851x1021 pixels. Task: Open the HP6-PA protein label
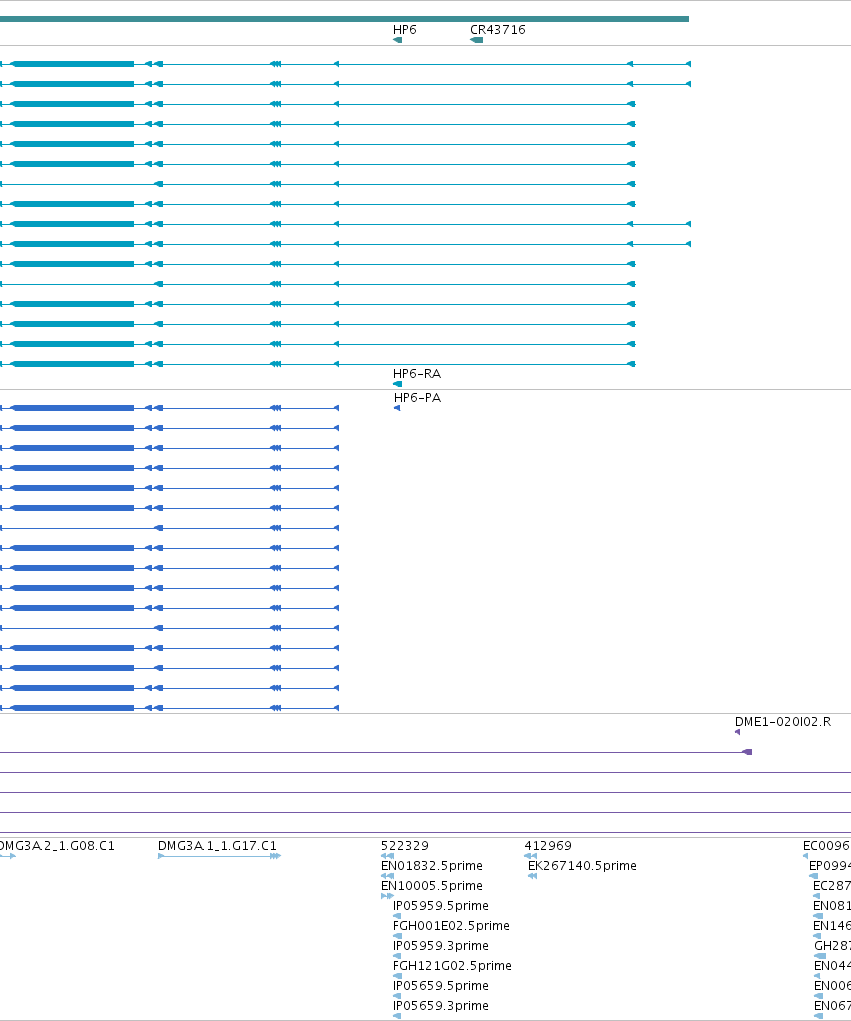pyautogui.click(x=417, y=398)
